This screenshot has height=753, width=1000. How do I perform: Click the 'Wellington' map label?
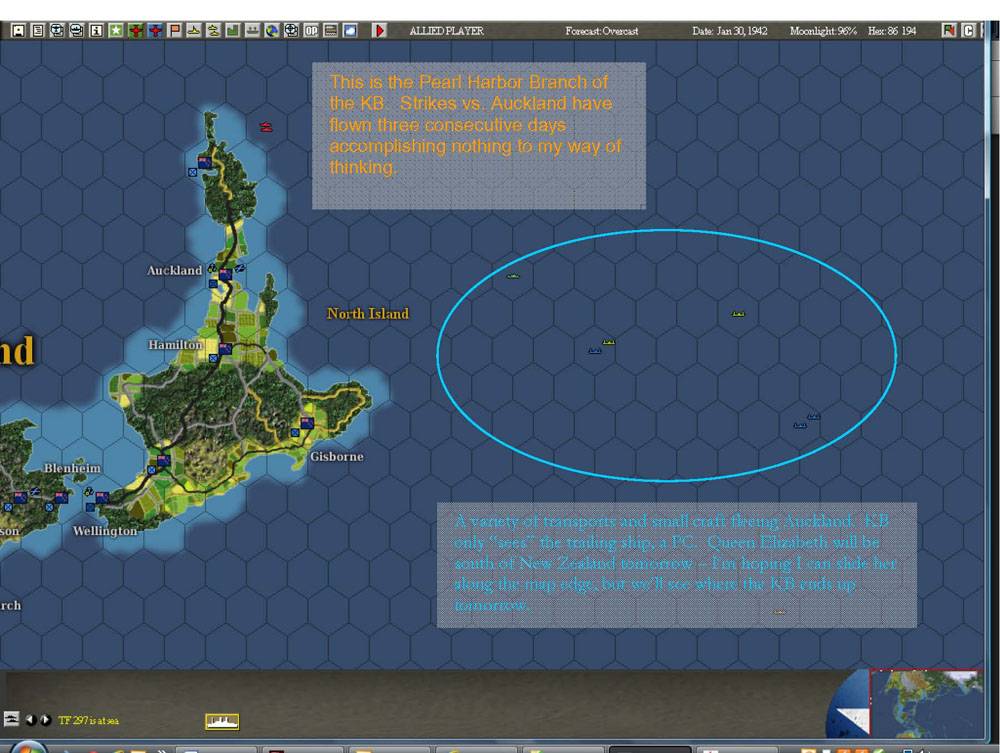click(x=105, y=531)
